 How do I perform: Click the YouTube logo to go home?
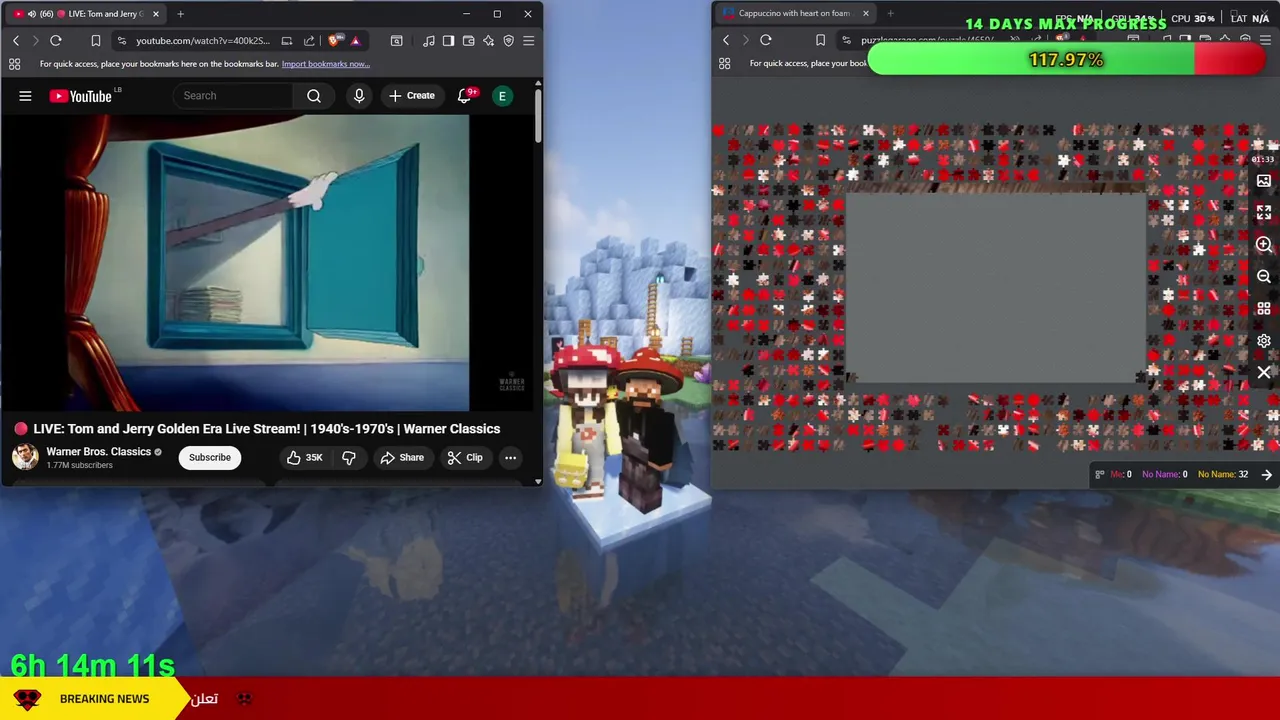point(81,96)
